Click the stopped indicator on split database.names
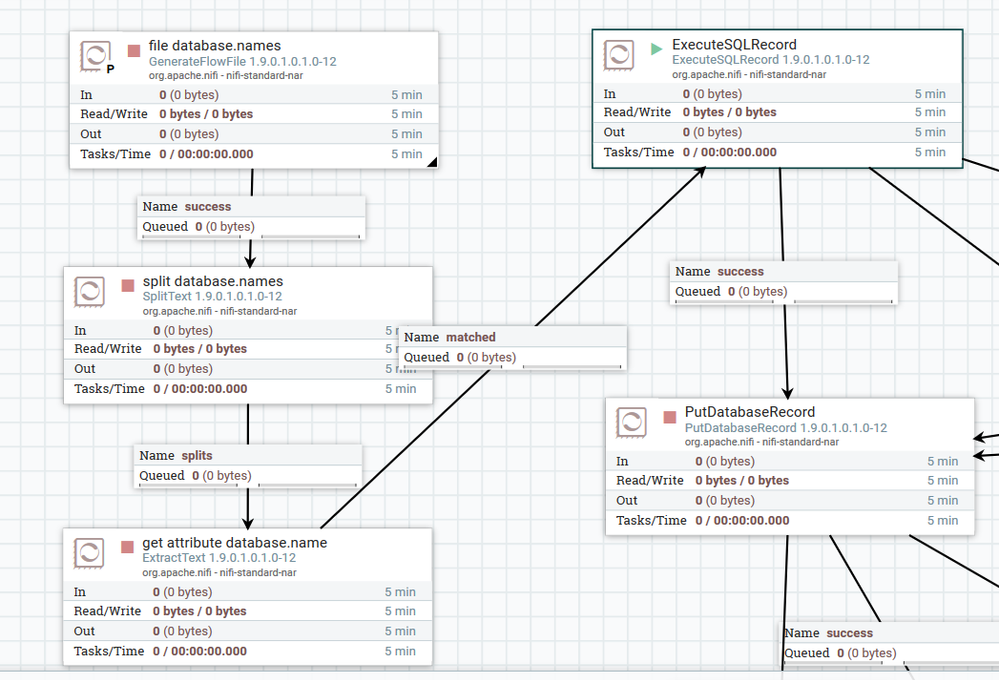This screenshot has width=999, height=680. (127, 286)
